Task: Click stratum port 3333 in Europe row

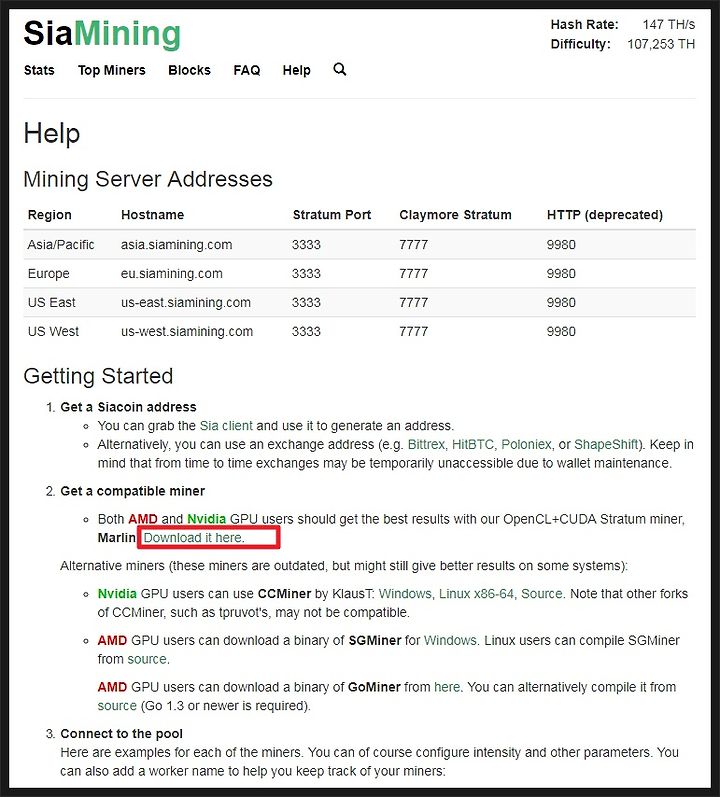Action: pos(306,273)
